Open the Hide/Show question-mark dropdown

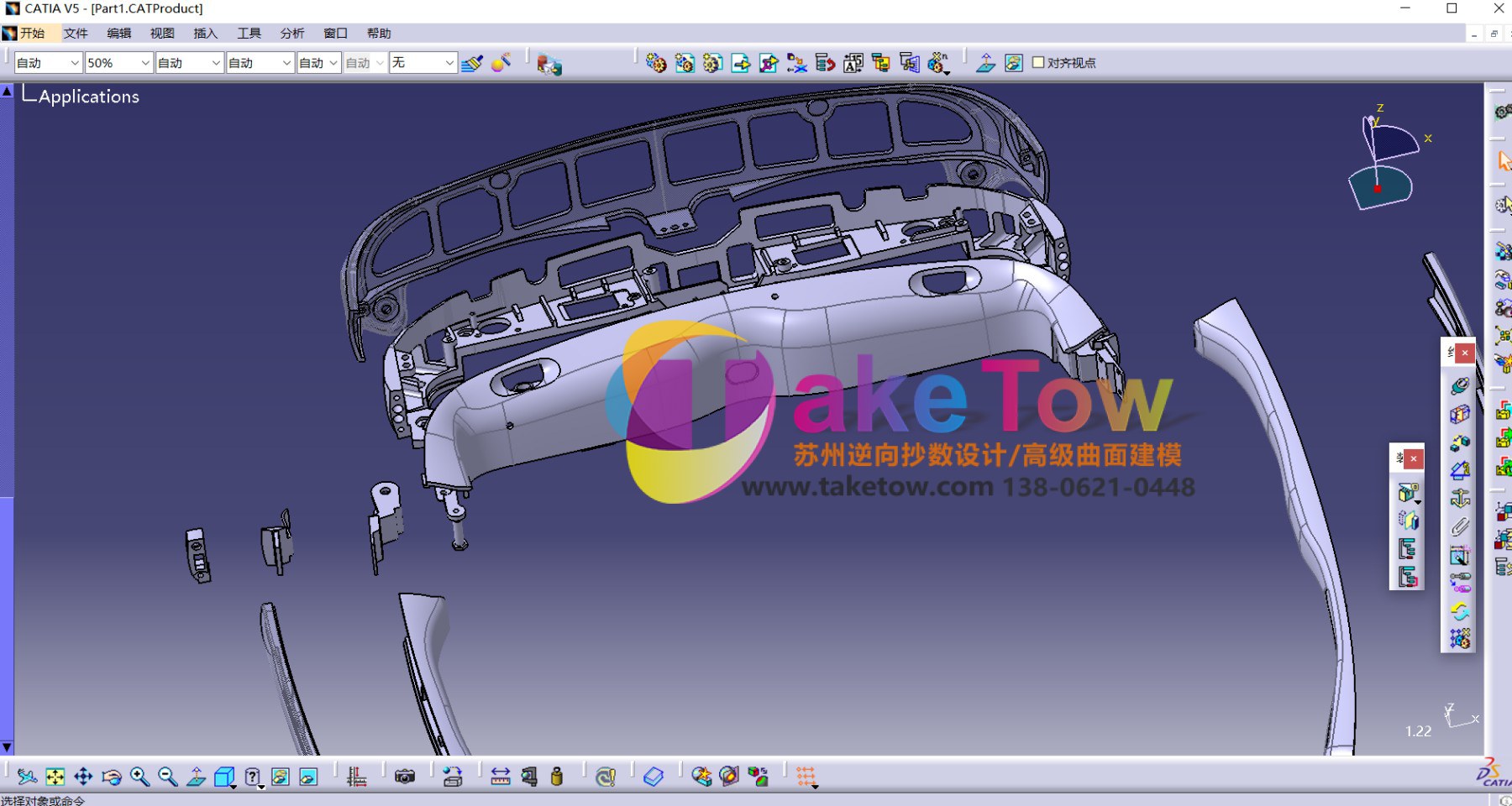(261, 787)
